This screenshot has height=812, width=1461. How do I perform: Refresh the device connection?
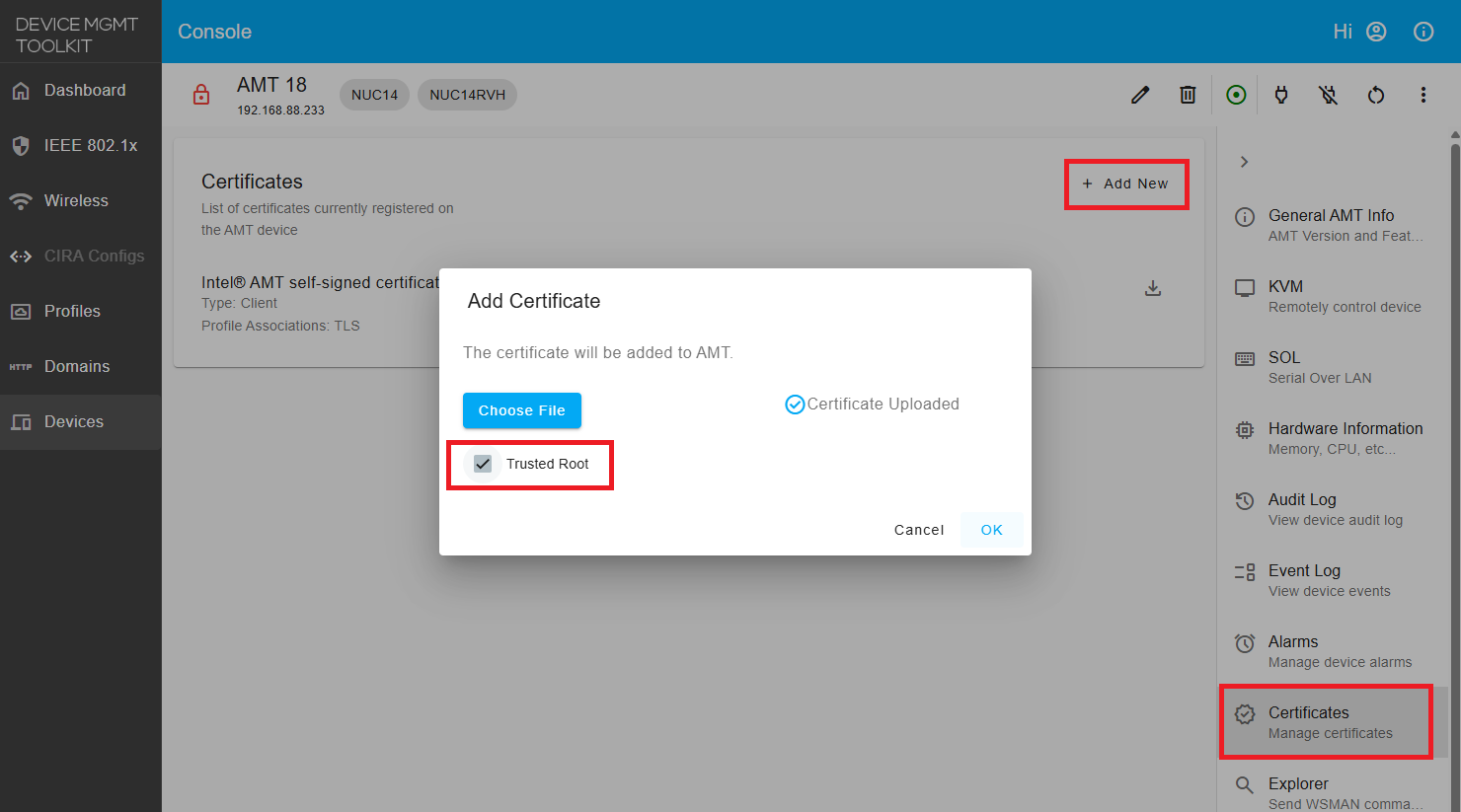[x=1375, y=95]
